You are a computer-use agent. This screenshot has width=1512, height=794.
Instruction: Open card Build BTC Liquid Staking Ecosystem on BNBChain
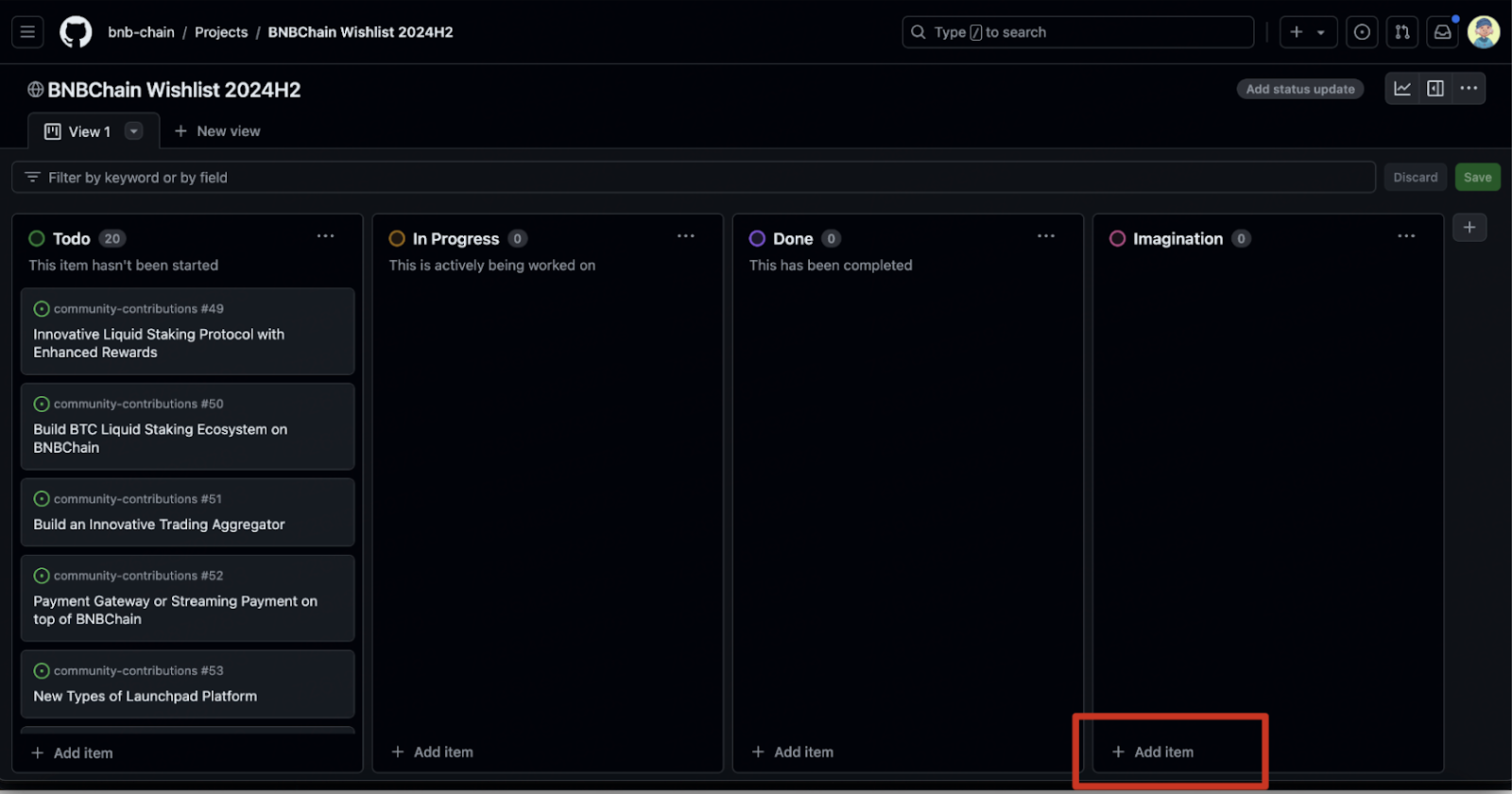[161, 439]
